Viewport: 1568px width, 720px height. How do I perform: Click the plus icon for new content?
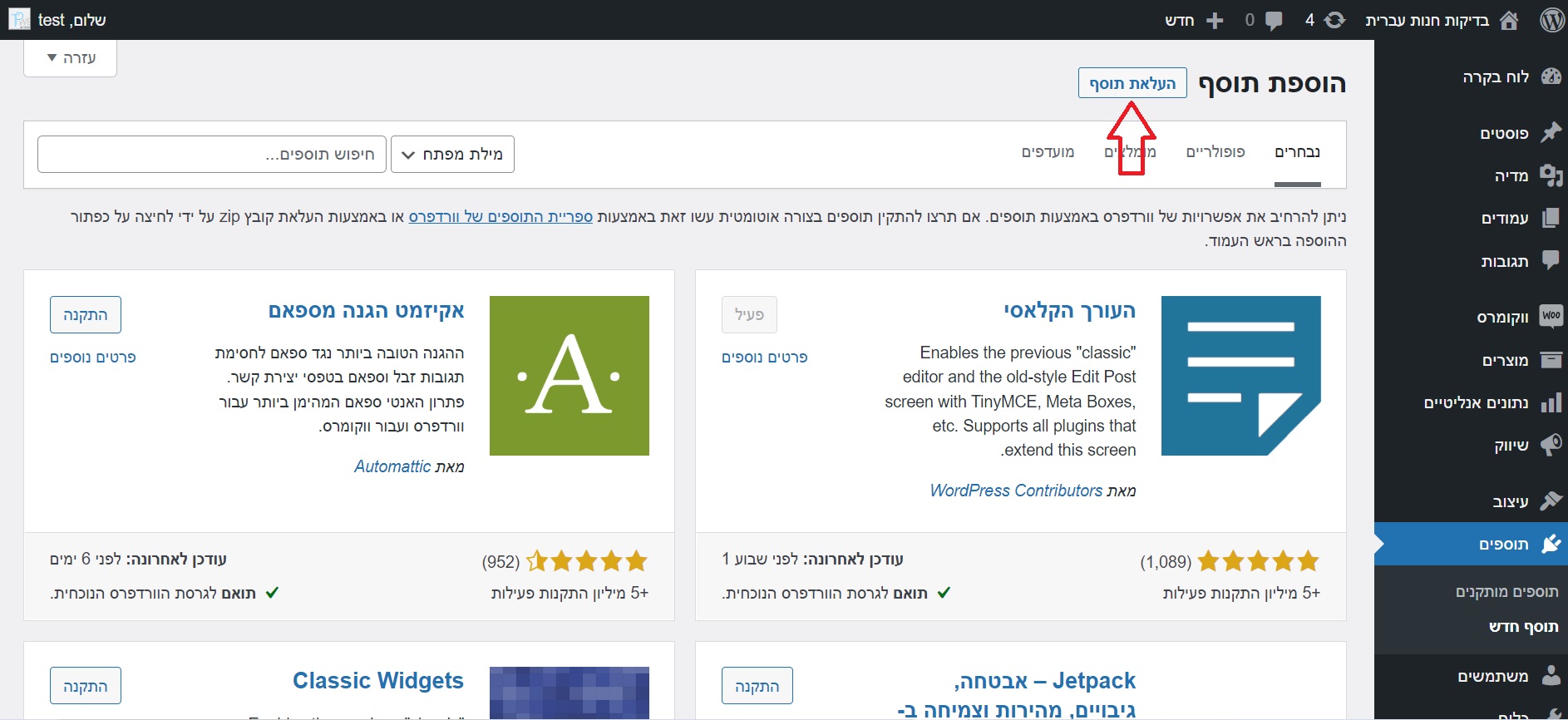tap(1215, 20)
